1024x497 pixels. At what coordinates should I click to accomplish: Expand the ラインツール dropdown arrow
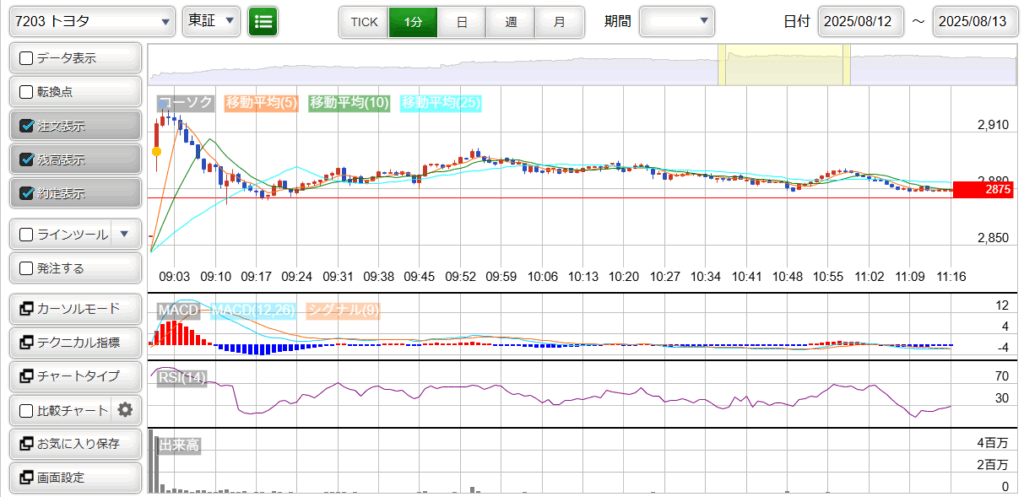point(126,234)
